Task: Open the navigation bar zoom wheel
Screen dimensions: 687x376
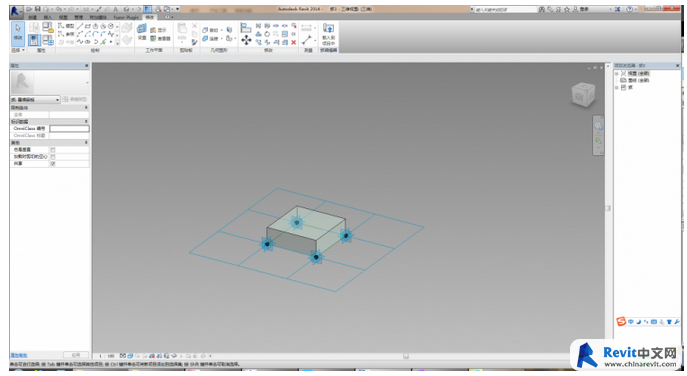Action: (x=598, y=126)
